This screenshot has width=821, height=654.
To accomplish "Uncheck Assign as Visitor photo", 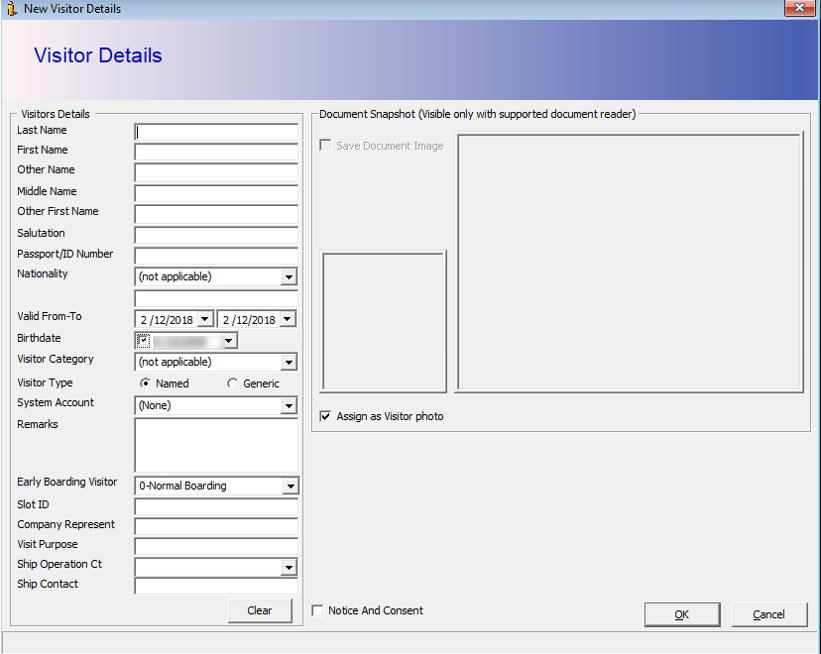I will click(325, 416).
